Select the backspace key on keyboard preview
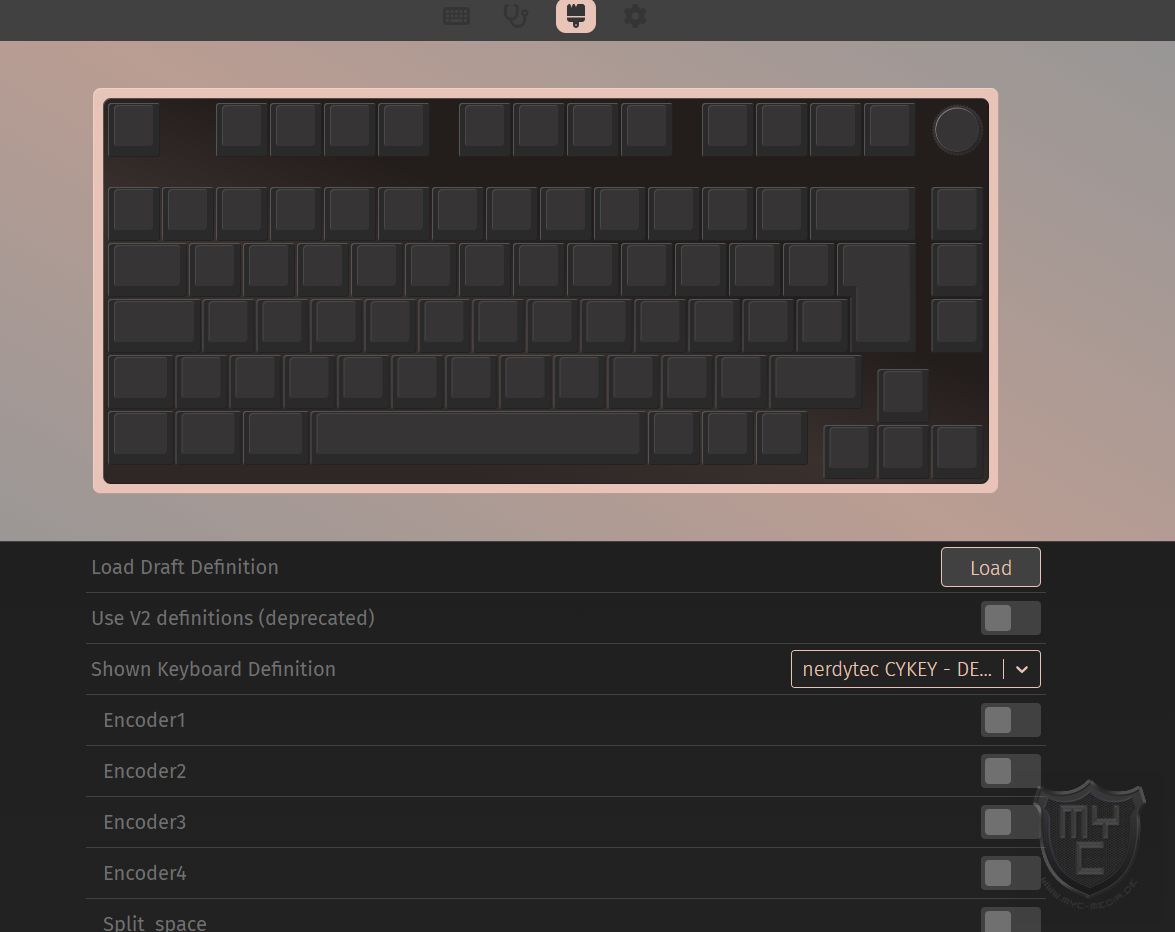Screen dimensions: 1175x932 click(863, 213)
